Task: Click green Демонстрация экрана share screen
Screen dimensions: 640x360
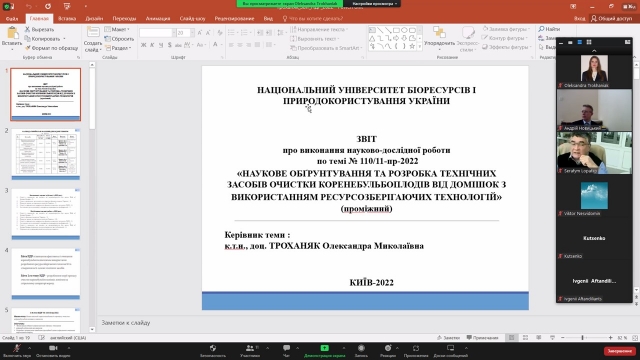Action: click(324, 350)
